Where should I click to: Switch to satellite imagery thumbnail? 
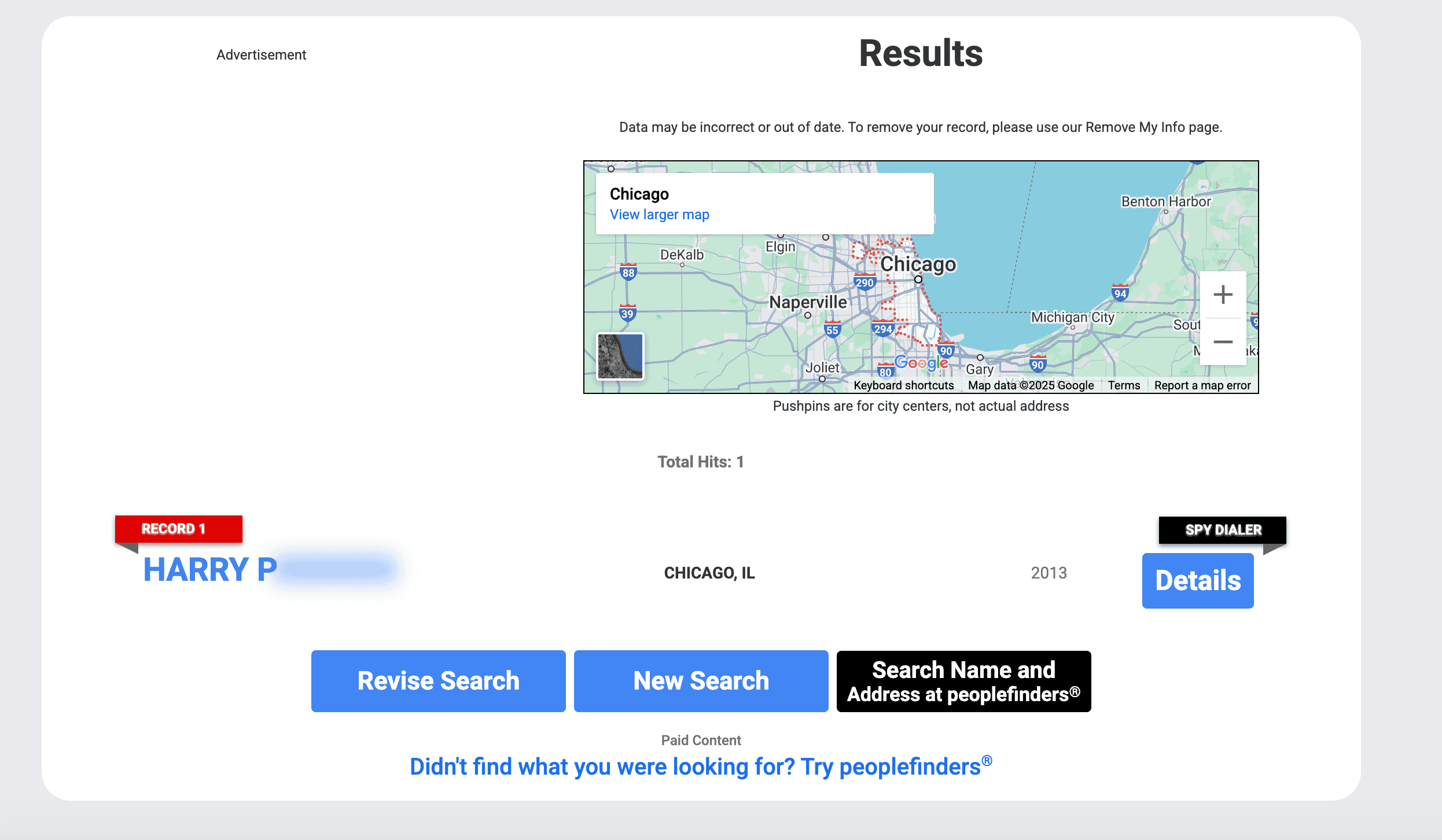coord(620,356)
